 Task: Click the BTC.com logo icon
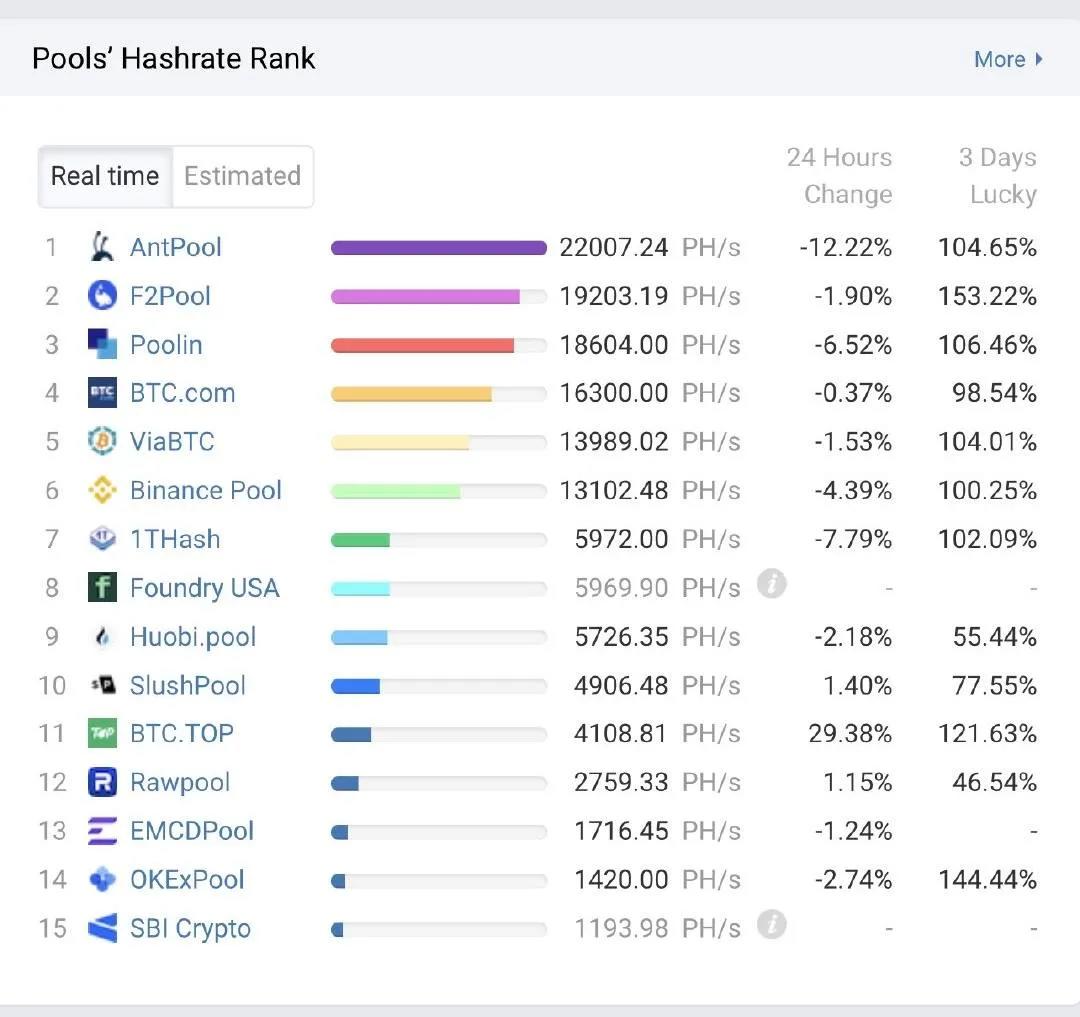coord(102,393)
